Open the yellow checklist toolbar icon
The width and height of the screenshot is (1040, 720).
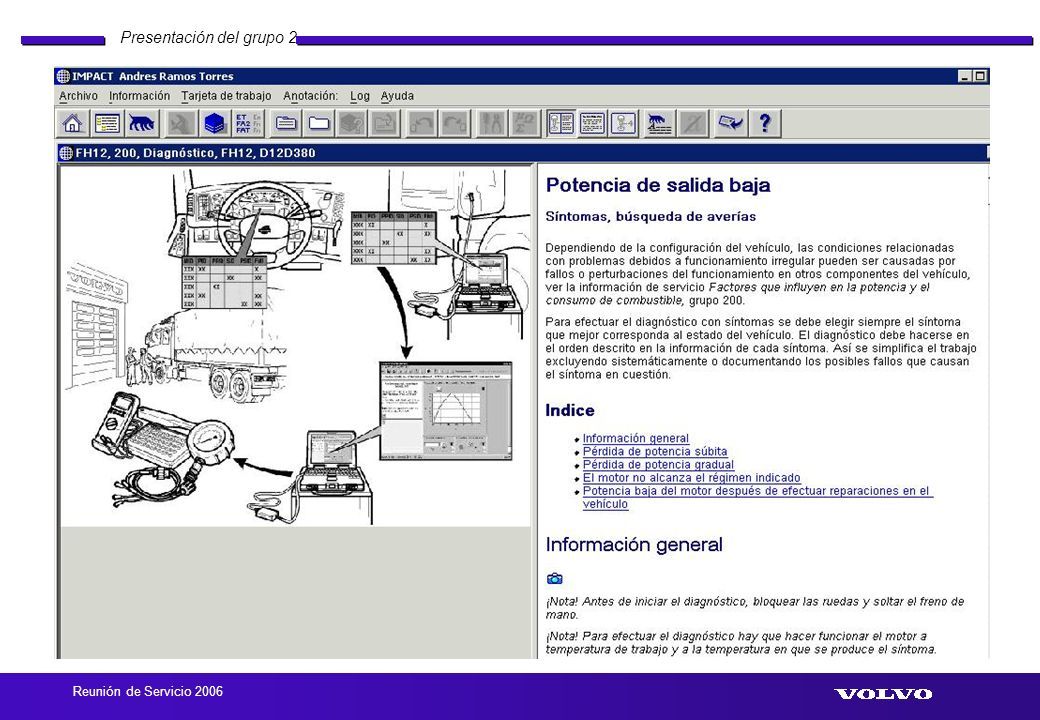coord(107,123)
